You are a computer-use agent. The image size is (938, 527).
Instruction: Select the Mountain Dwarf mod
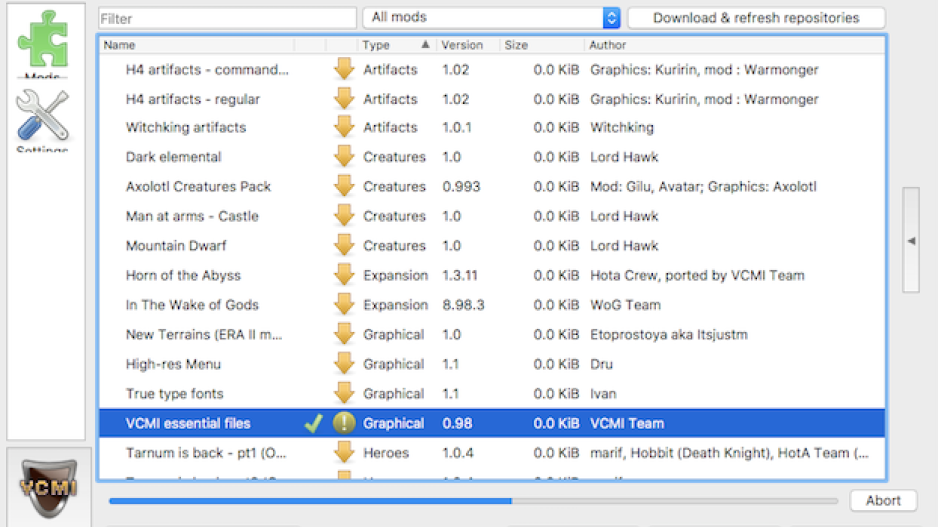176,246
